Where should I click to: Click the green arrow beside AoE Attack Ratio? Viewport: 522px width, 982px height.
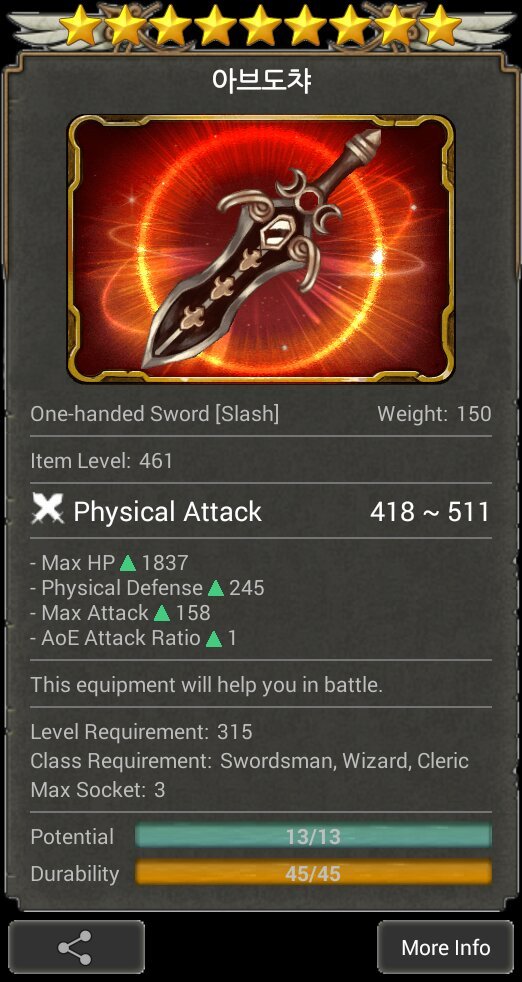[214, 638]
